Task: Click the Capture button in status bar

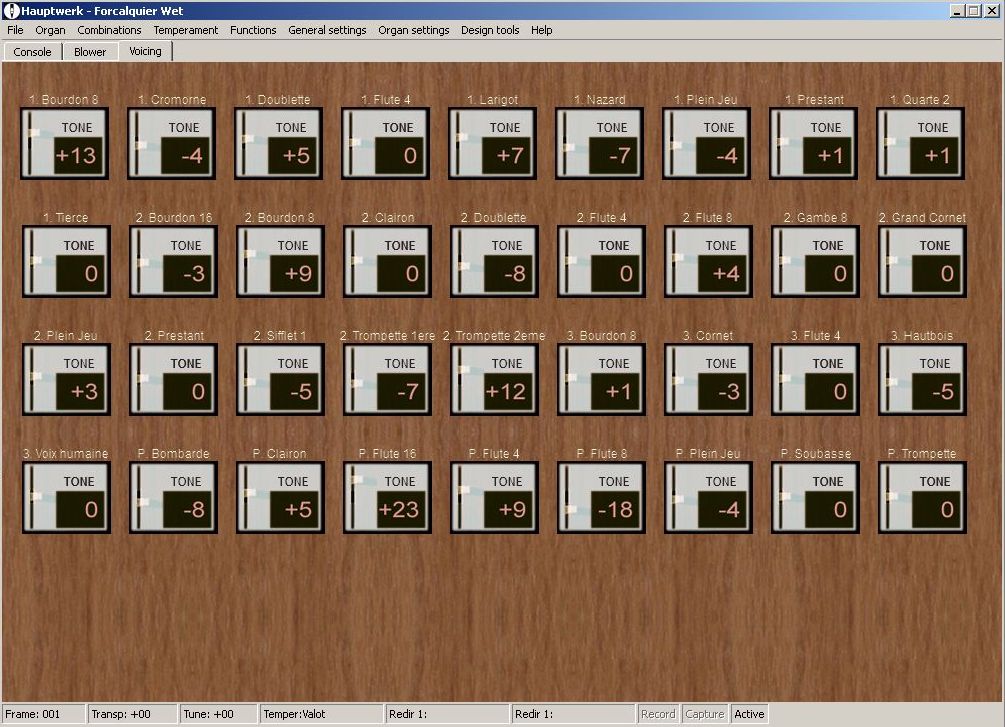Action: pyautogui.click(x=704, y=714)
